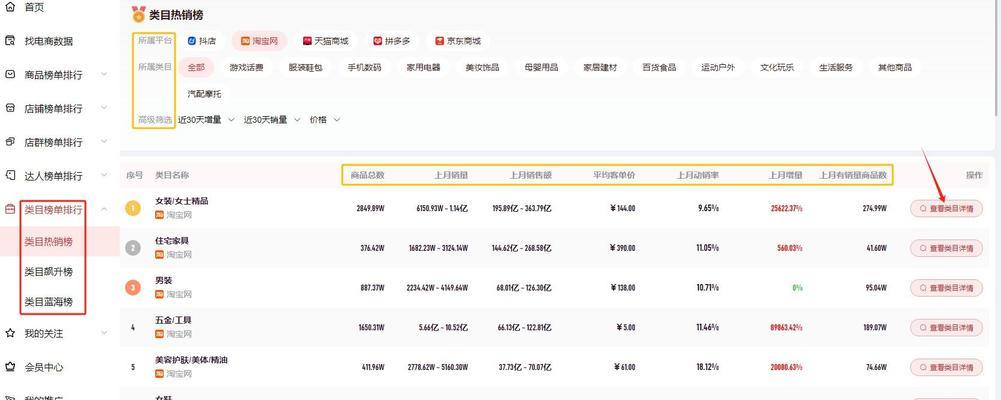
Task: Click 查看类目详情 for 女装/女士精品
Action: coord(946,208)
